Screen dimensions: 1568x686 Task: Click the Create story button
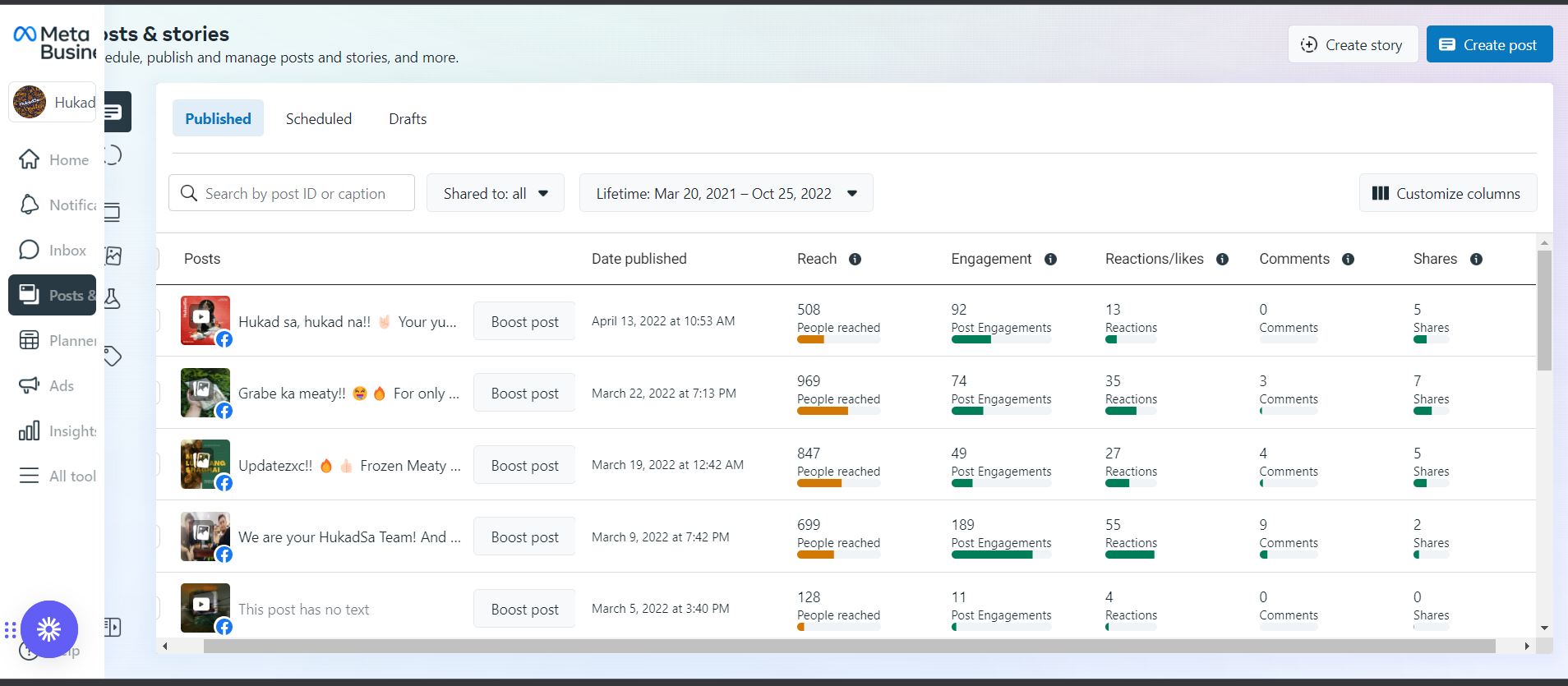(x=1353, y=44)
